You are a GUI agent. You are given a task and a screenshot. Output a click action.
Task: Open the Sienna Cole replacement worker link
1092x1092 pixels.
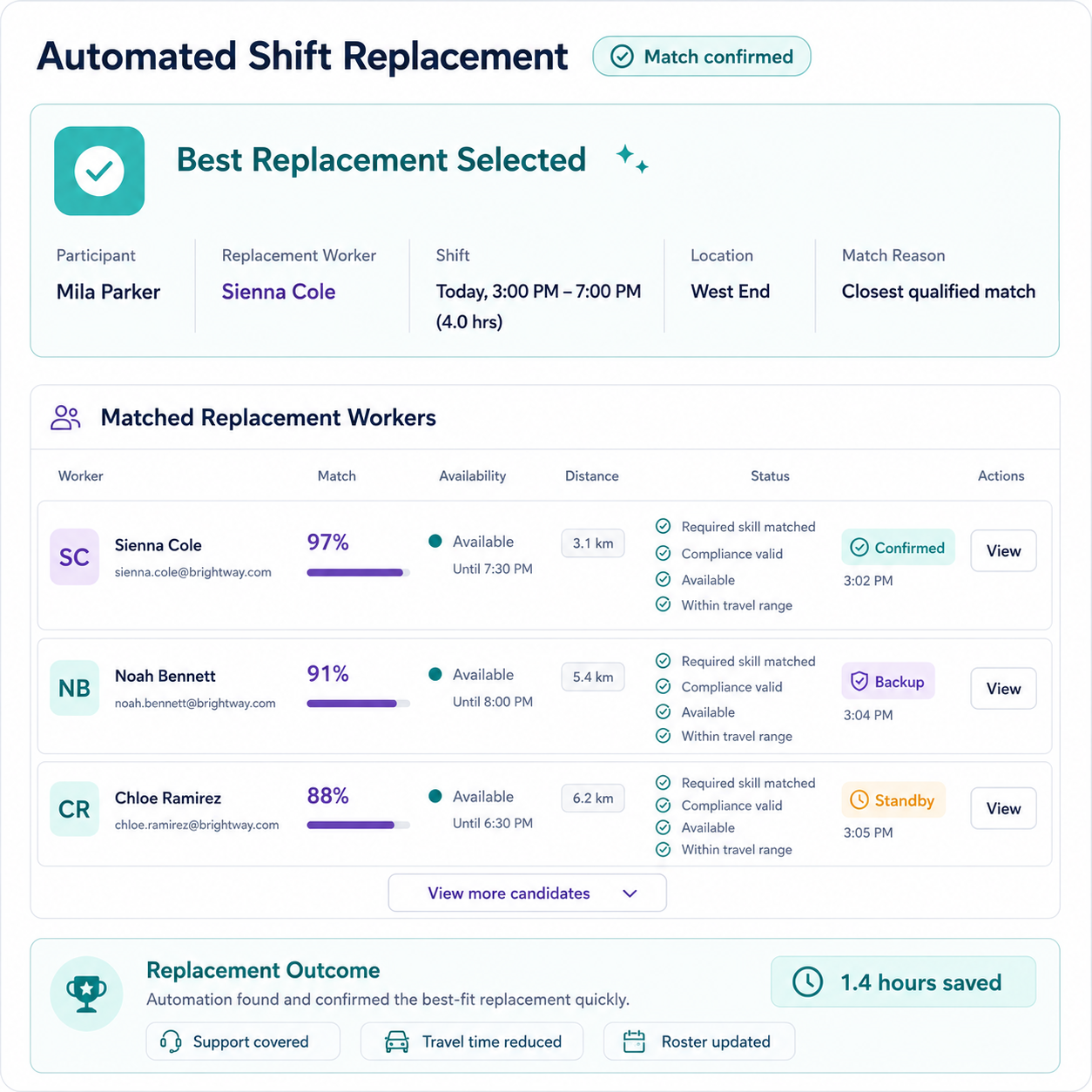point(278,292)
